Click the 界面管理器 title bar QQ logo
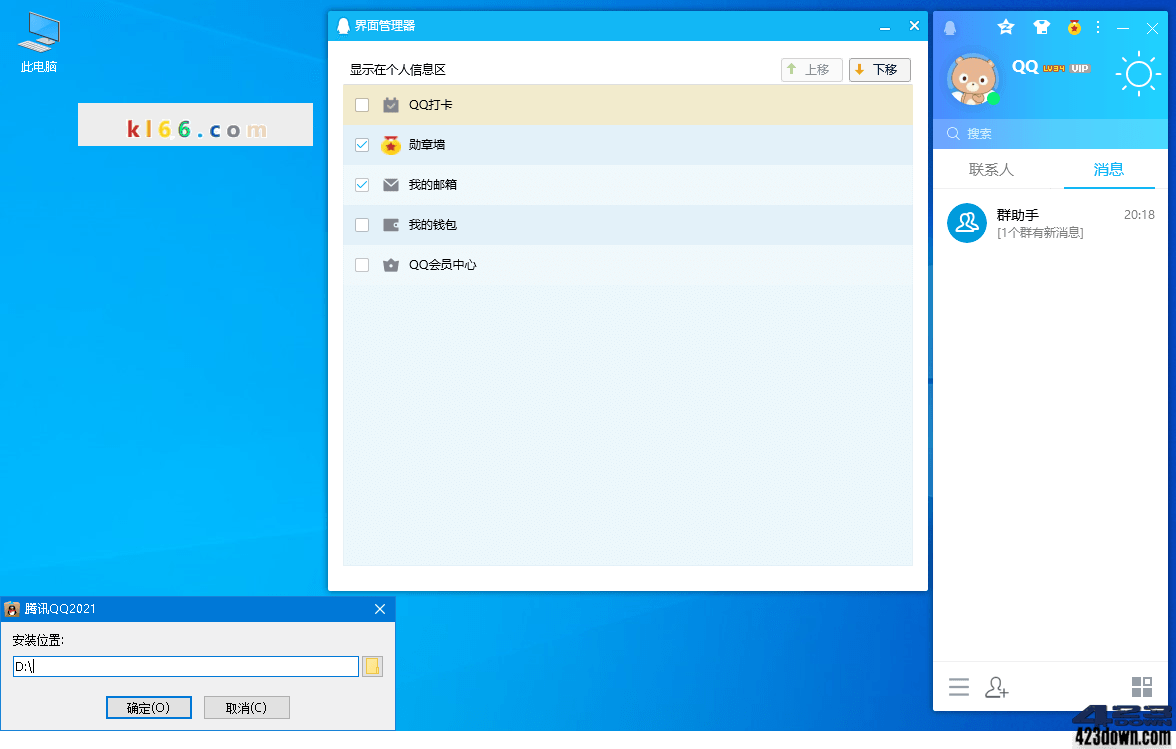The height and width of the screenshot is (749, 1176). pos(343,25)
